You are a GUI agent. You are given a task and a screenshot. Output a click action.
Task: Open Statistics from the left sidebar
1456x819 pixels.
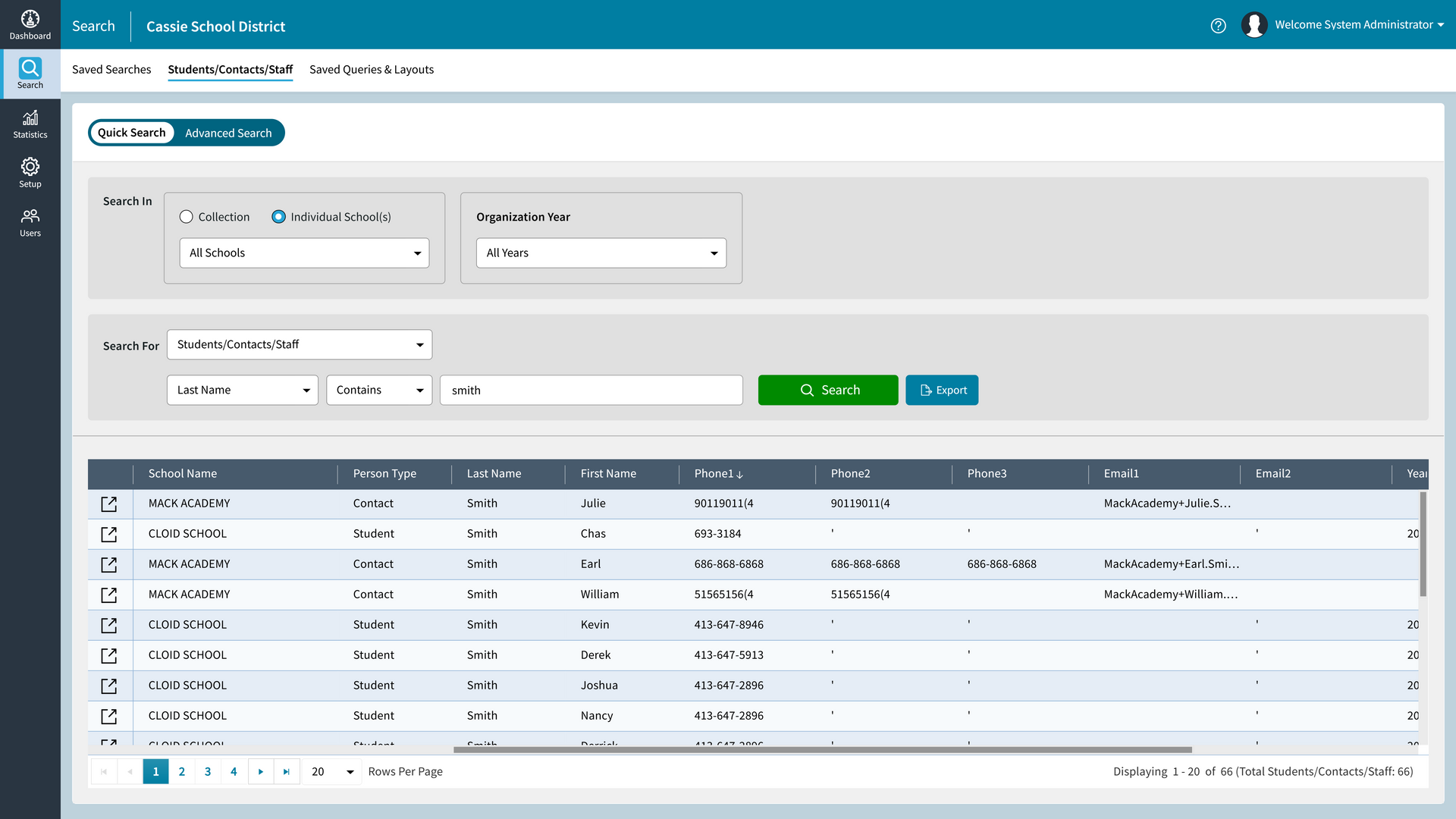coord(30,123)
